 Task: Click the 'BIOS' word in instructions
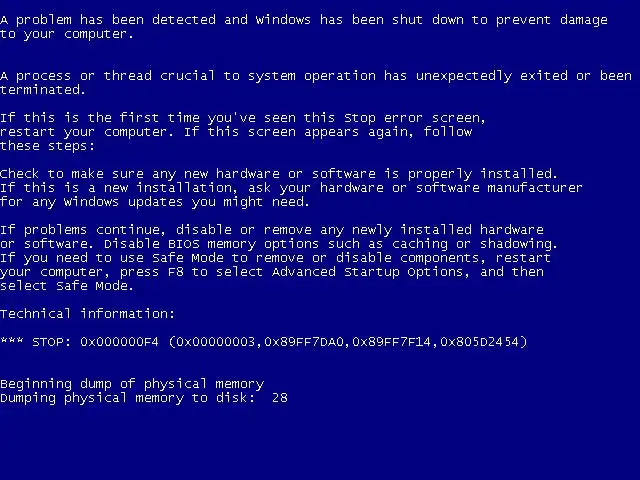coord(184,244)
